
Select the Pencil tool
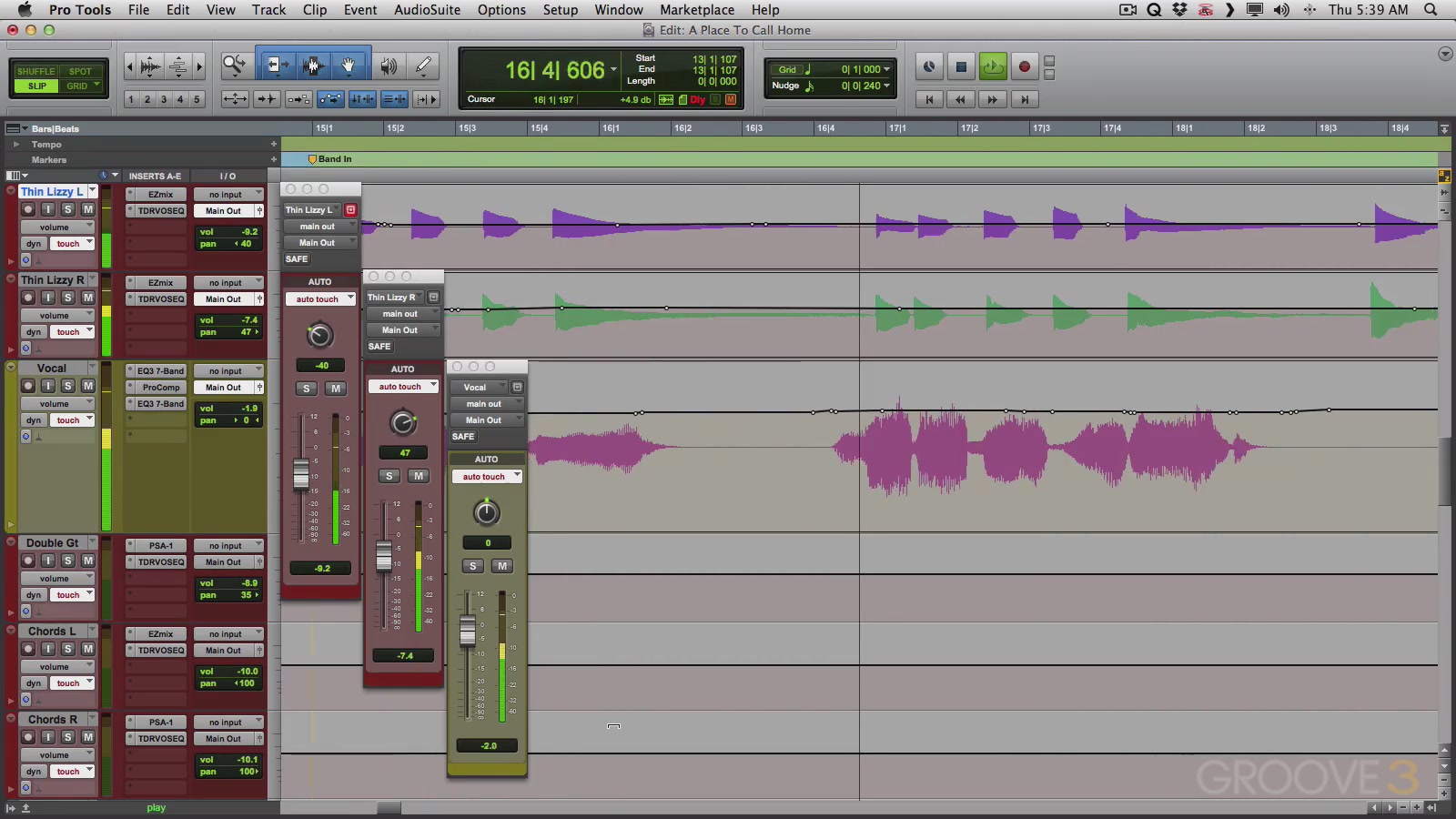coord(423,65)
